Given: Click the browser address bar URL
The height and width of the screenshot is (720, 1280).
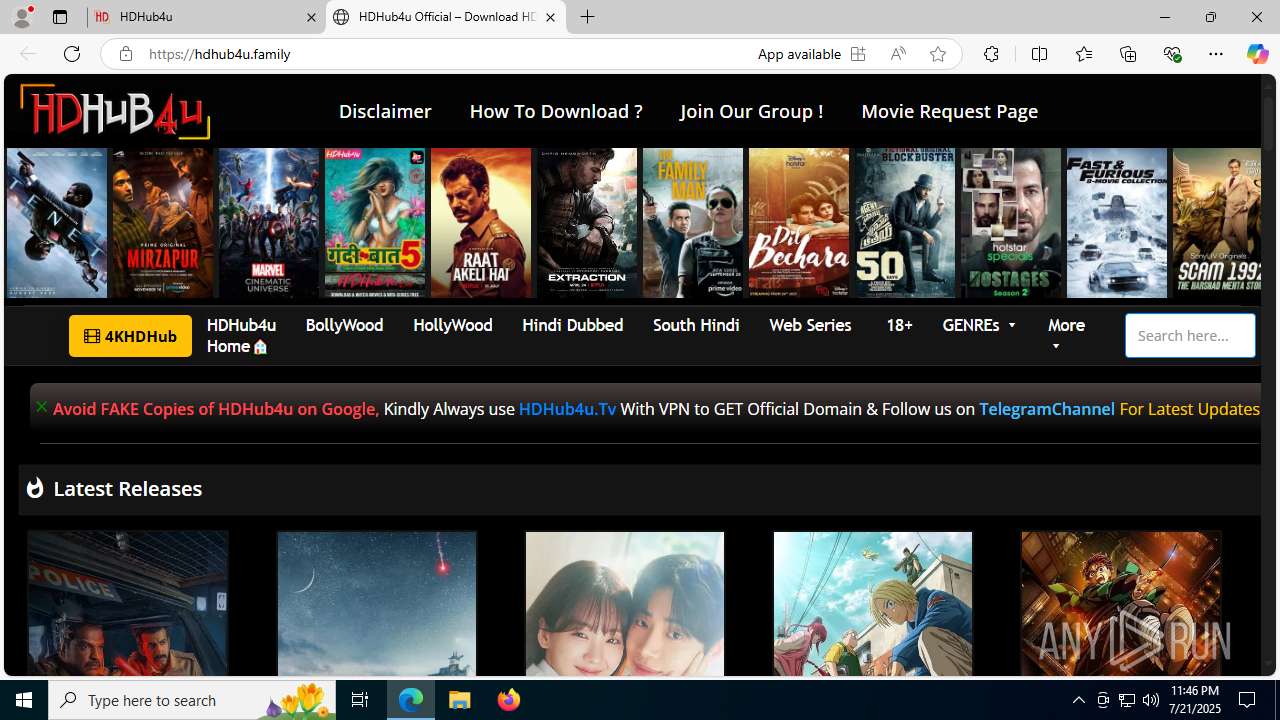Looking at the screenshot, I should [x=220, y=54].
